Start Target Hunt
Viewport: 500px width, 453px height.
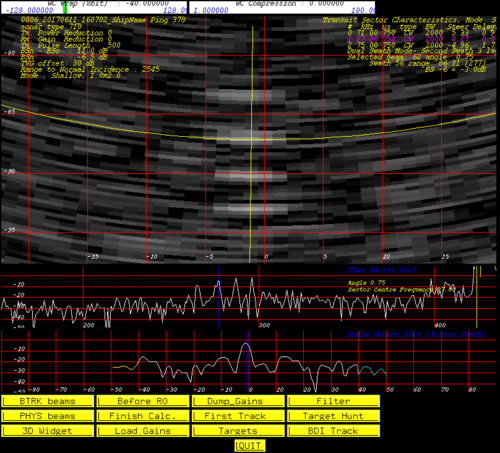pyautogui.click(x=333, y=416)
